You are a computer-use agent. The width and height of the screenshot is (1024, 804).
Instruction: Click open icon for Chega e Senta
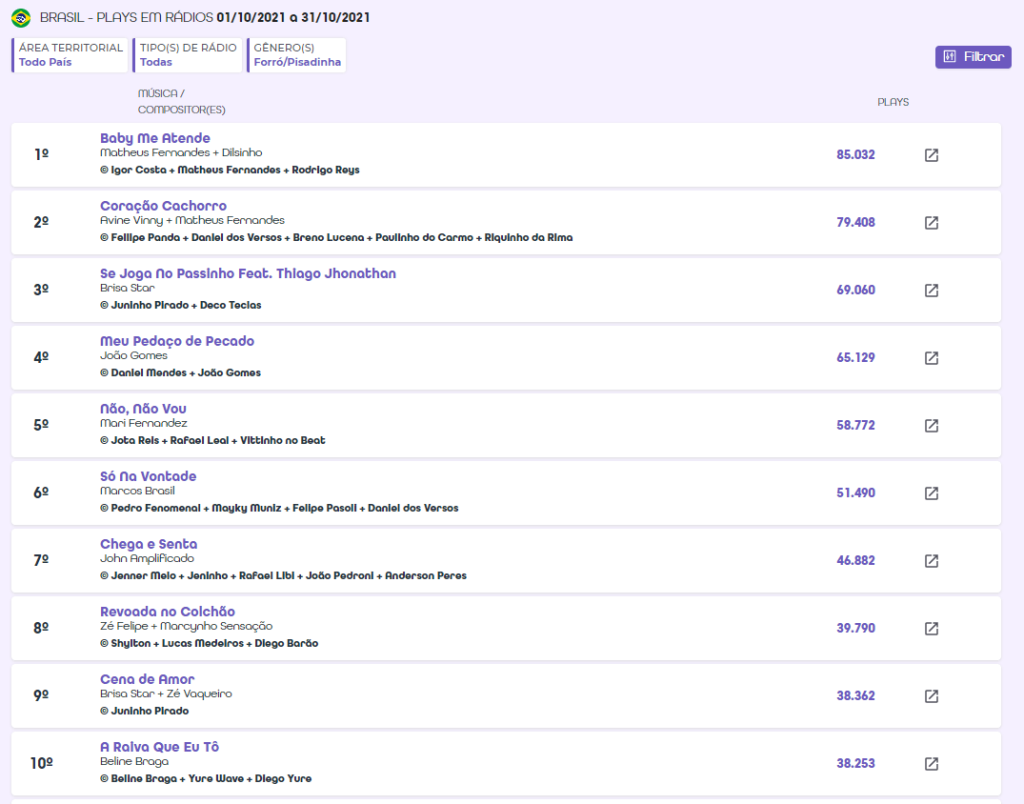pyautogui.click(x=931, y=561)
